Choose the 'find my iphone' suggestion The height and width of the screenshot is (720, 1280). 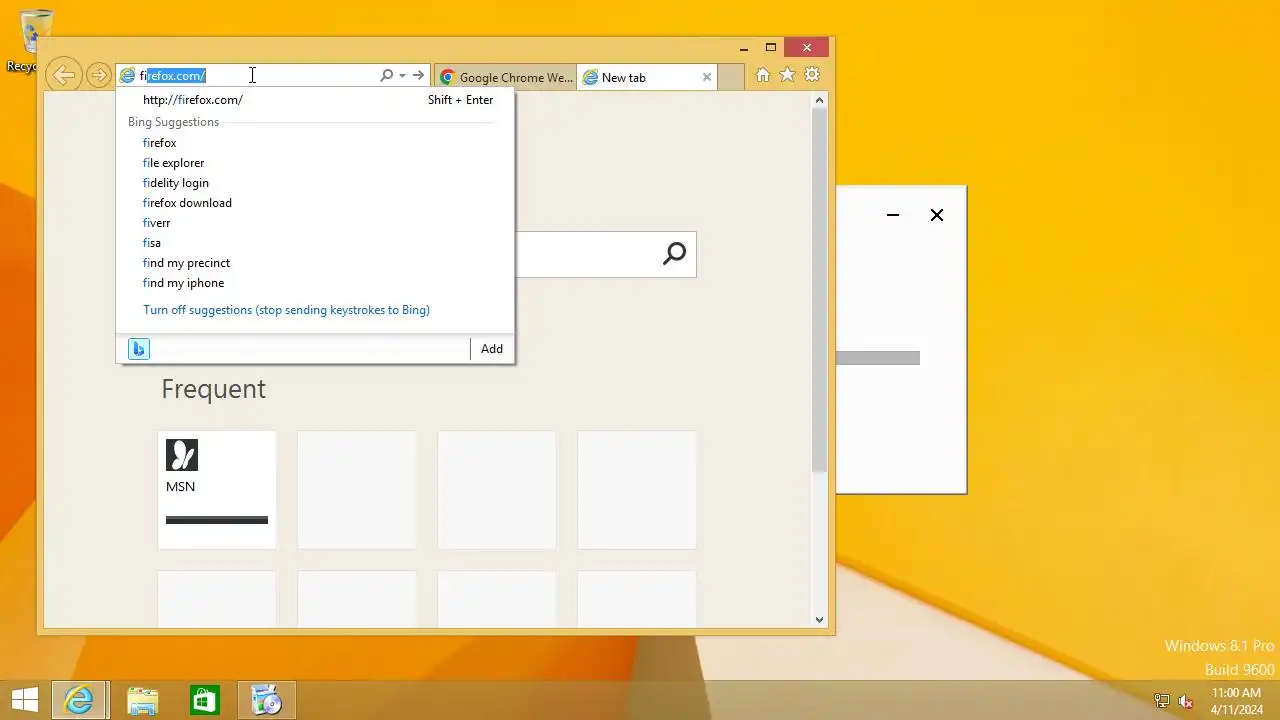pos(316,283)
